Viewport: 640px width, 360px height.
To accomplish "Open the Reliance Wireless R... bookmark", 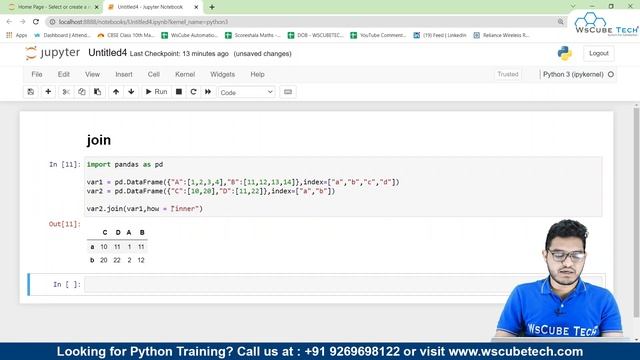I will 502,36.
